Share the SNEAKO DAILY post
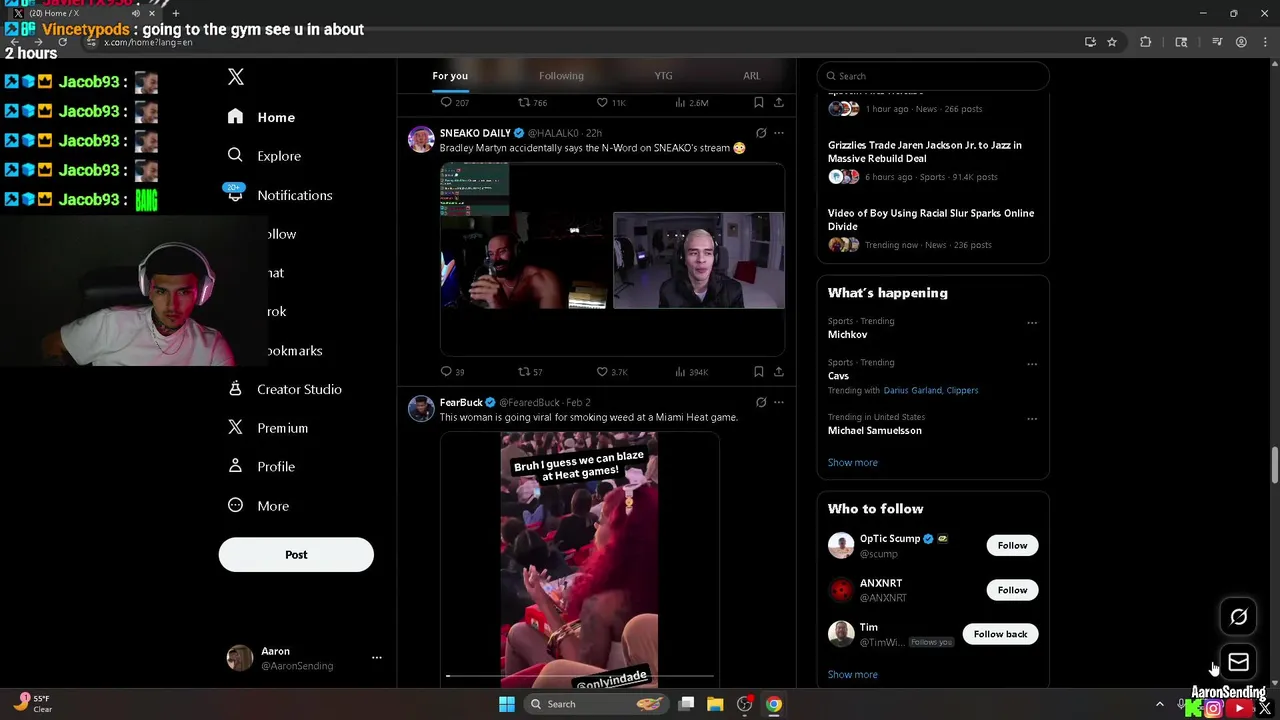 pyautogui.click(x=779, y=372)
